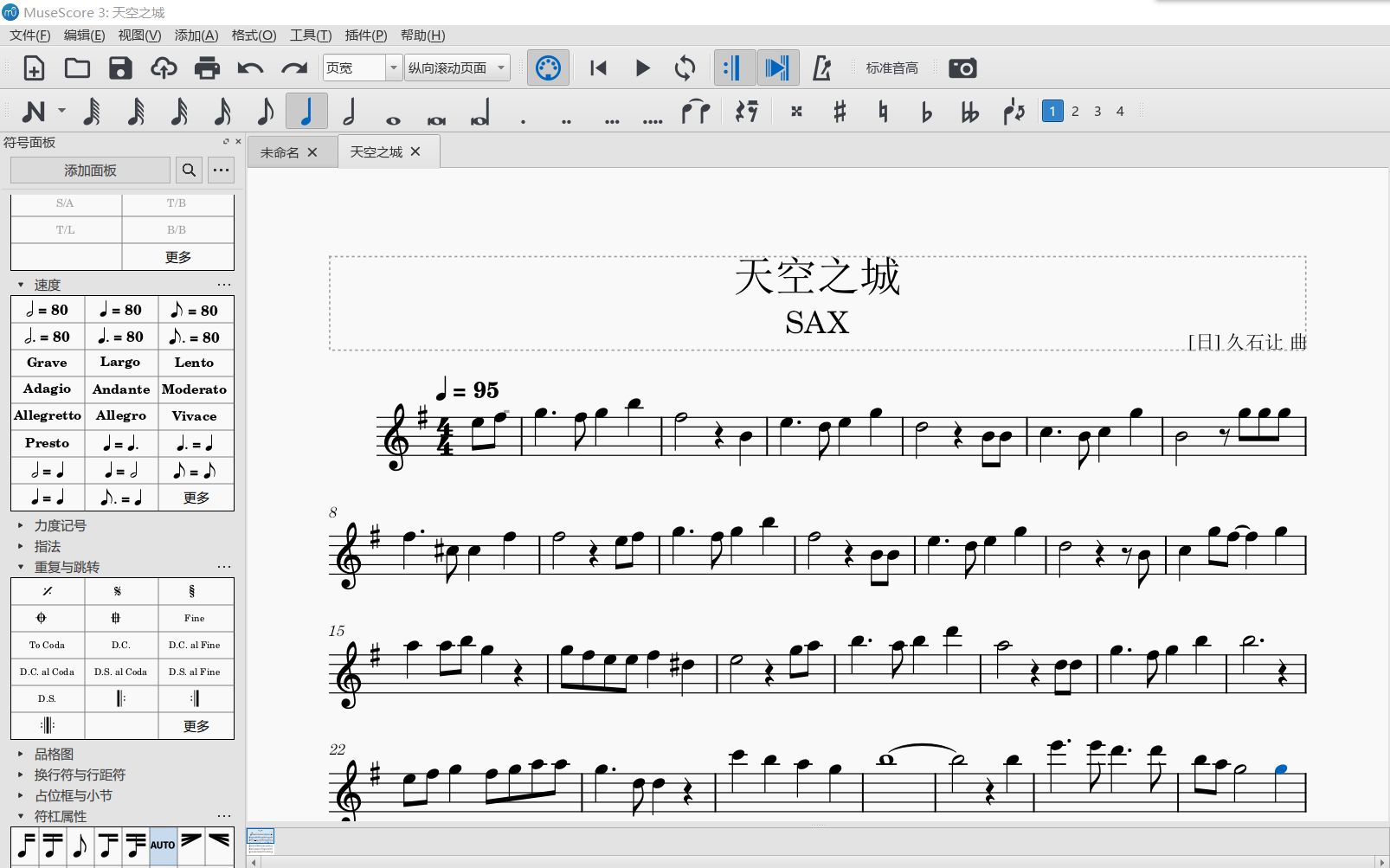Screen dimensions: 1390x868
Task: Collapse the 重复与跳转 palette
Action: pos(22,567)
